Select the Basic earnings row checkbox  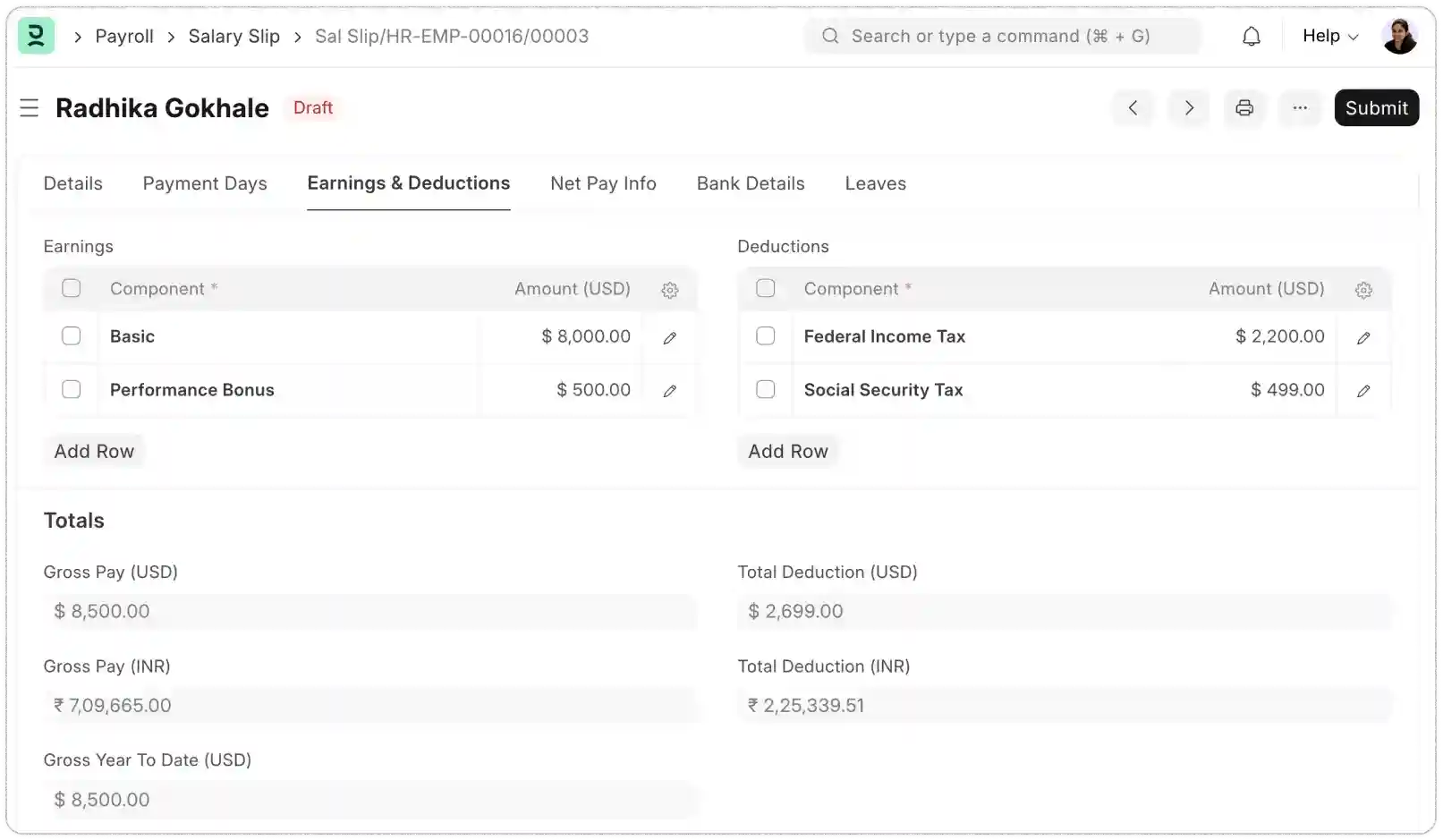[71, 336]
